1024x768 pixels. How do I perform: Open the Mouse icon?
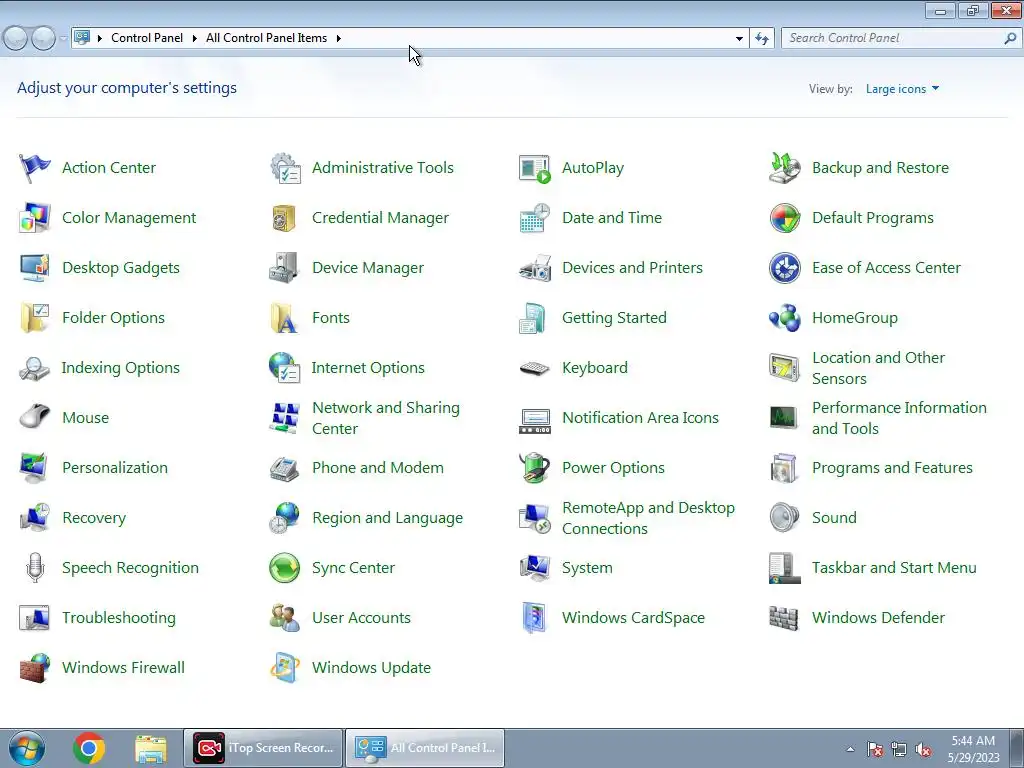[35, 417]
